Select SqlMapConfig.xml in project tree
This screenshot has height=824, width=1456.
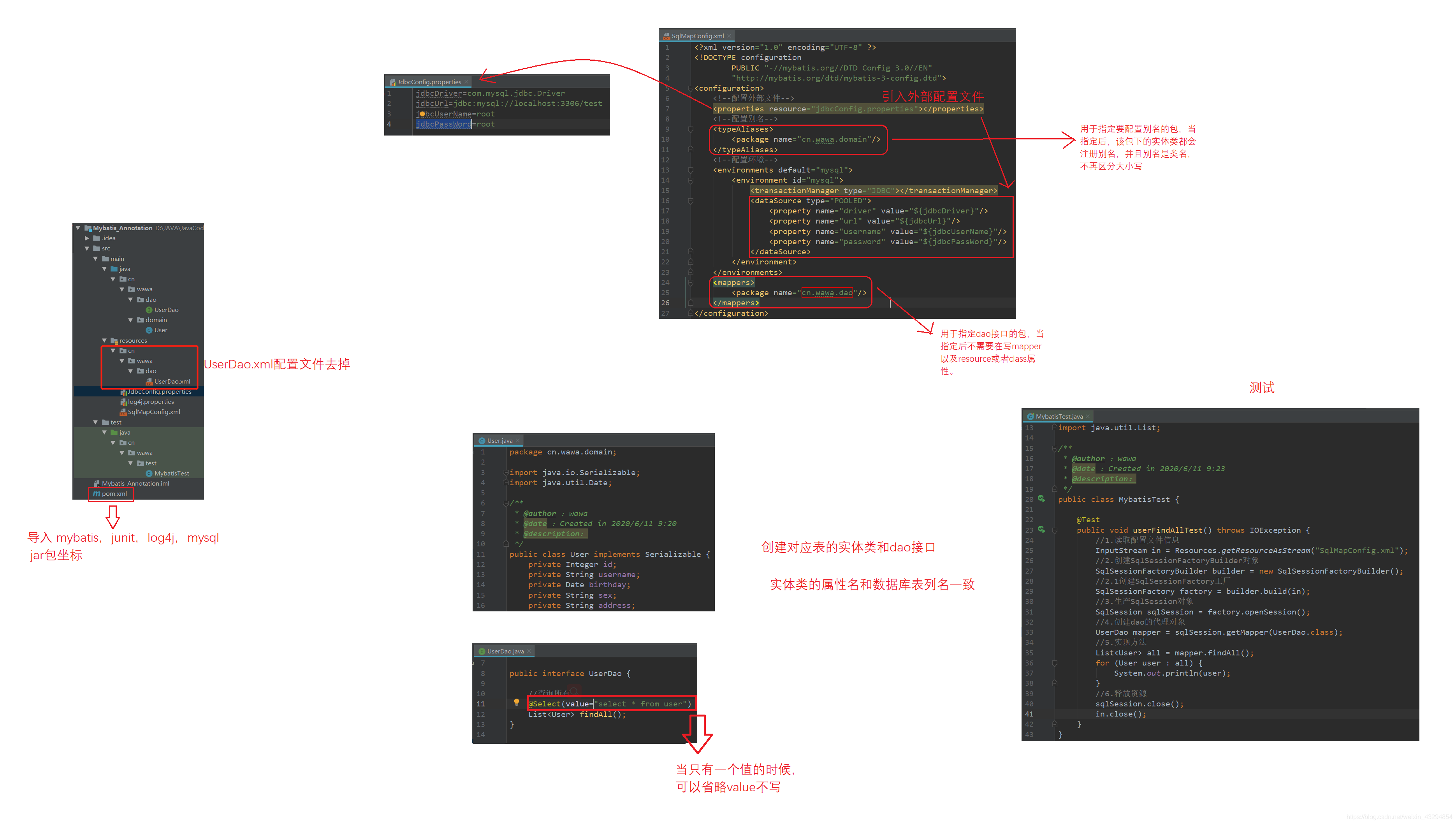point(153,412)
